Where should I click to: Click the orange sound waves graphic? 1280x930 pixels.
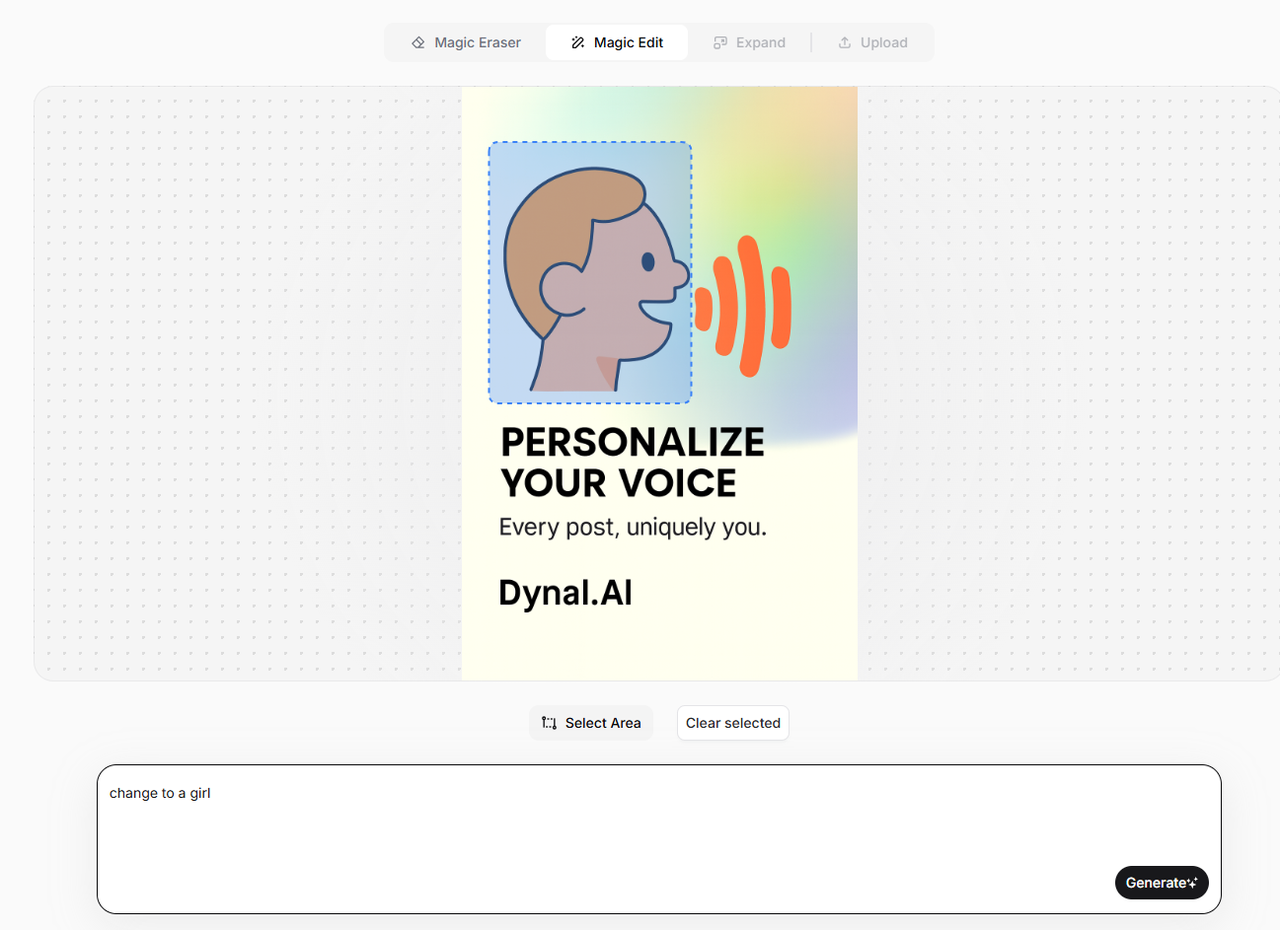pyautogui.click(x=743, y=306)
